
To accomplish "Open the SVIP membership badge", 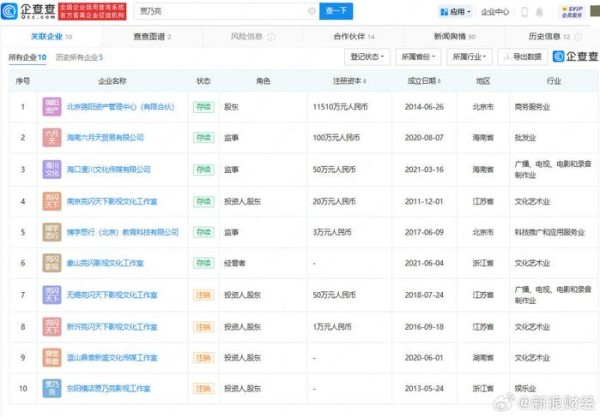I will [x=572, y=11].
